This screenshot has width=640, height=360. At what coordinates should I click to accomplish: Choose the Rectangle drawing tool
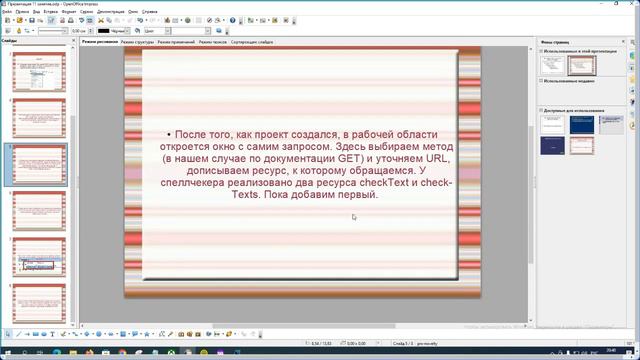coord(36,334)
